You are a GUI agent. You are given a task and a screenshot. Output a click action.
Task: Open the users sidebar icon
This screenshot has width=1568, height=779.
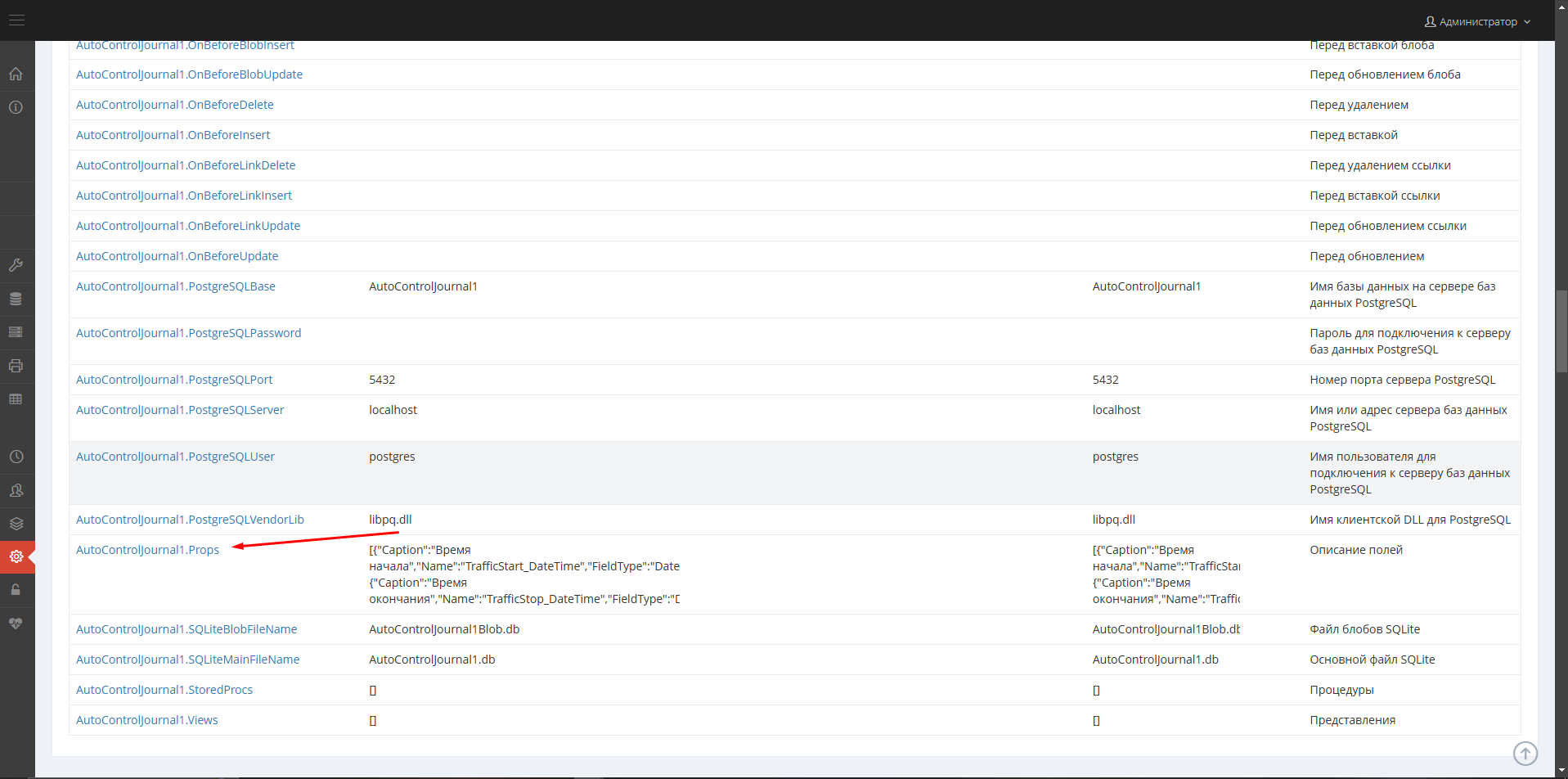[x=16, y=490]
